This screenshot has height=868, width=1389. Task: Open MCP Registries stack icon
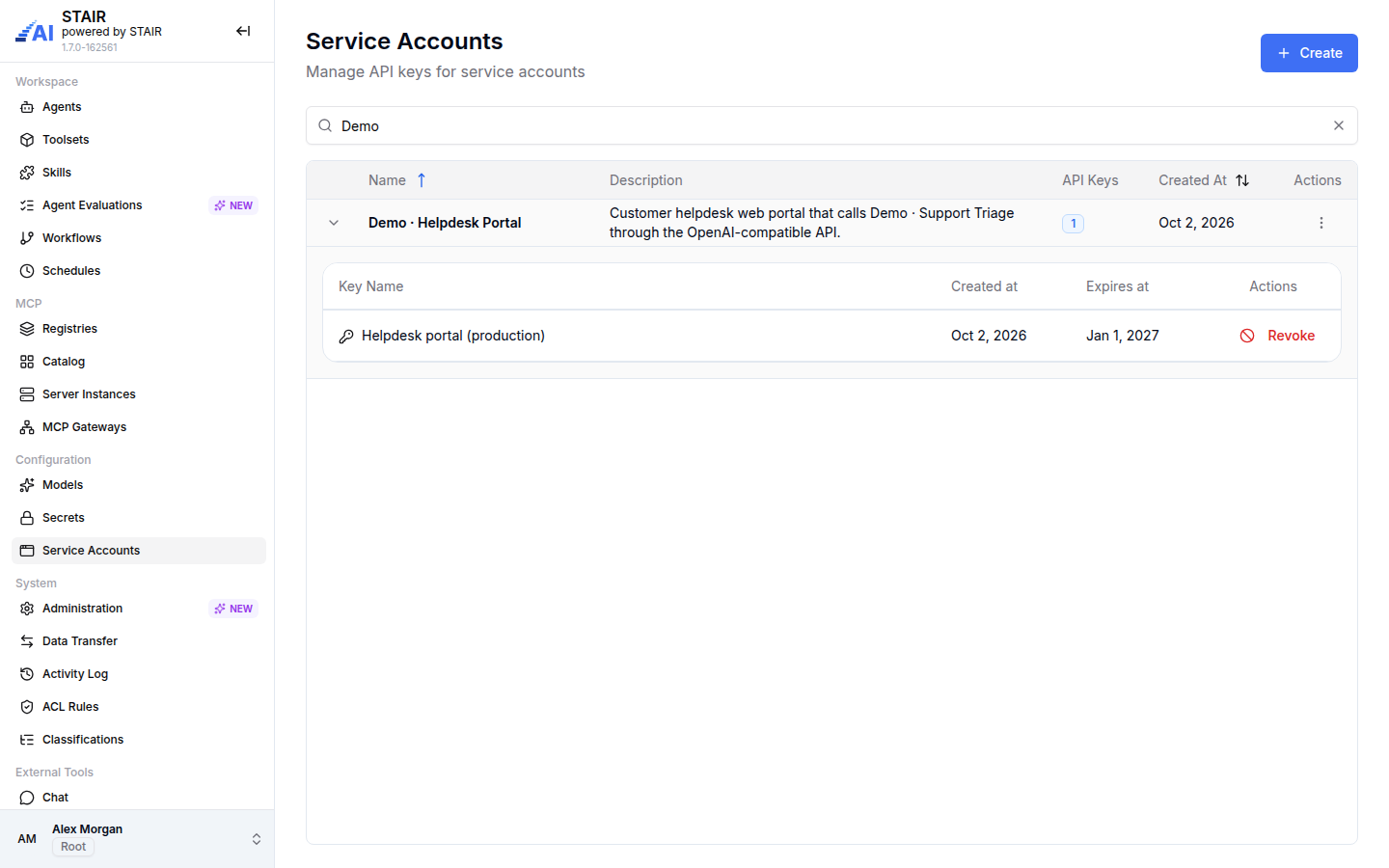click(x=27, y=329)
